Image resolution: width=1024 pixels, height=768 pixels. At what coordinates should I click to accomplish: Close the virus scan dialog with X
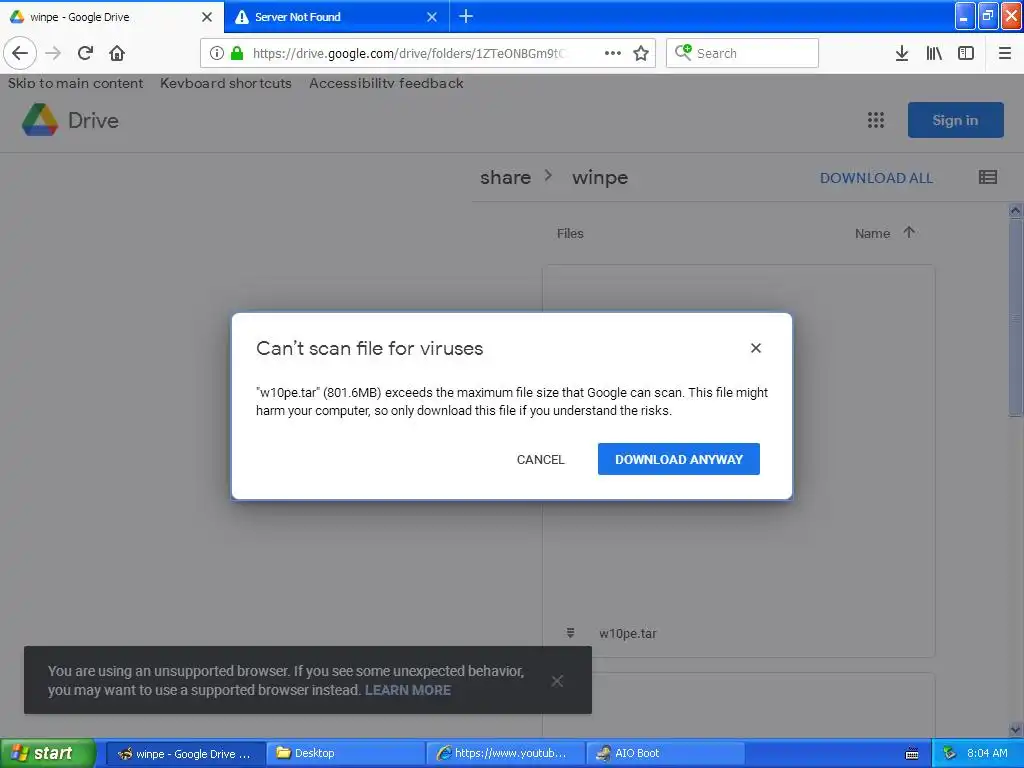[756, 348]
